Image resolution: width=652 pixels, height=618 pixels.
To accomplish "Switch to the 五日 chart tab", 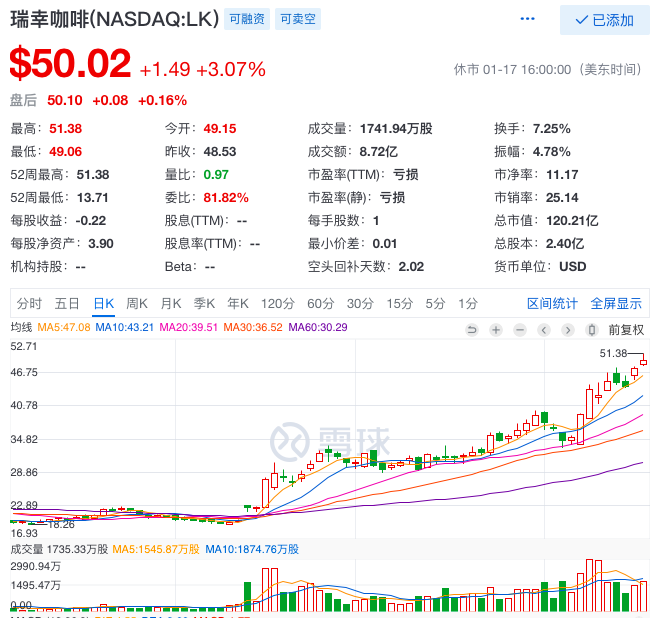I will click(x=67, y=304).
